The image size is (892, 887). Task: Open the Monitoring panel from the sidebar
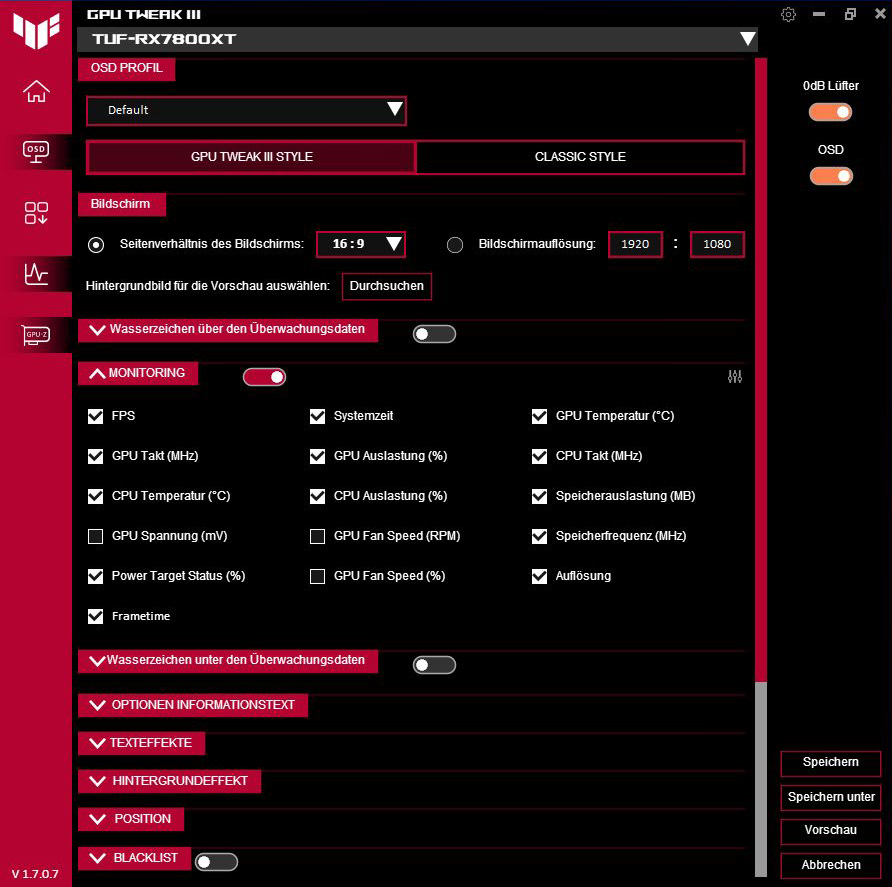(x=36, y=274)
